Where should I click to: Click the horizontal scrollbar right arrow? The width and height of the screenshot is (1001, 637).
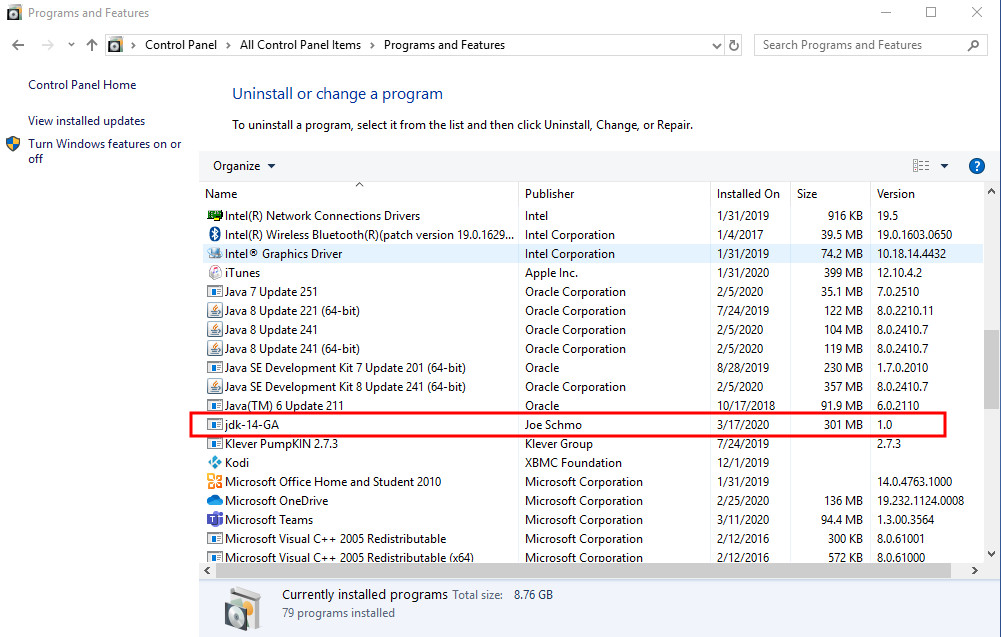[974, 571]
